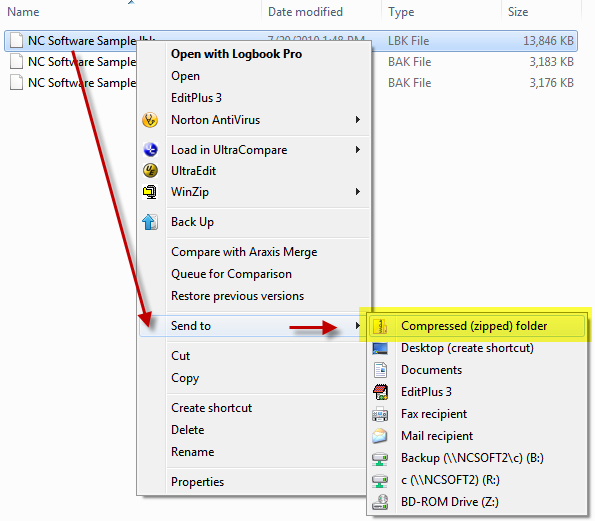Sort by the Type column header

coord(401,12)
